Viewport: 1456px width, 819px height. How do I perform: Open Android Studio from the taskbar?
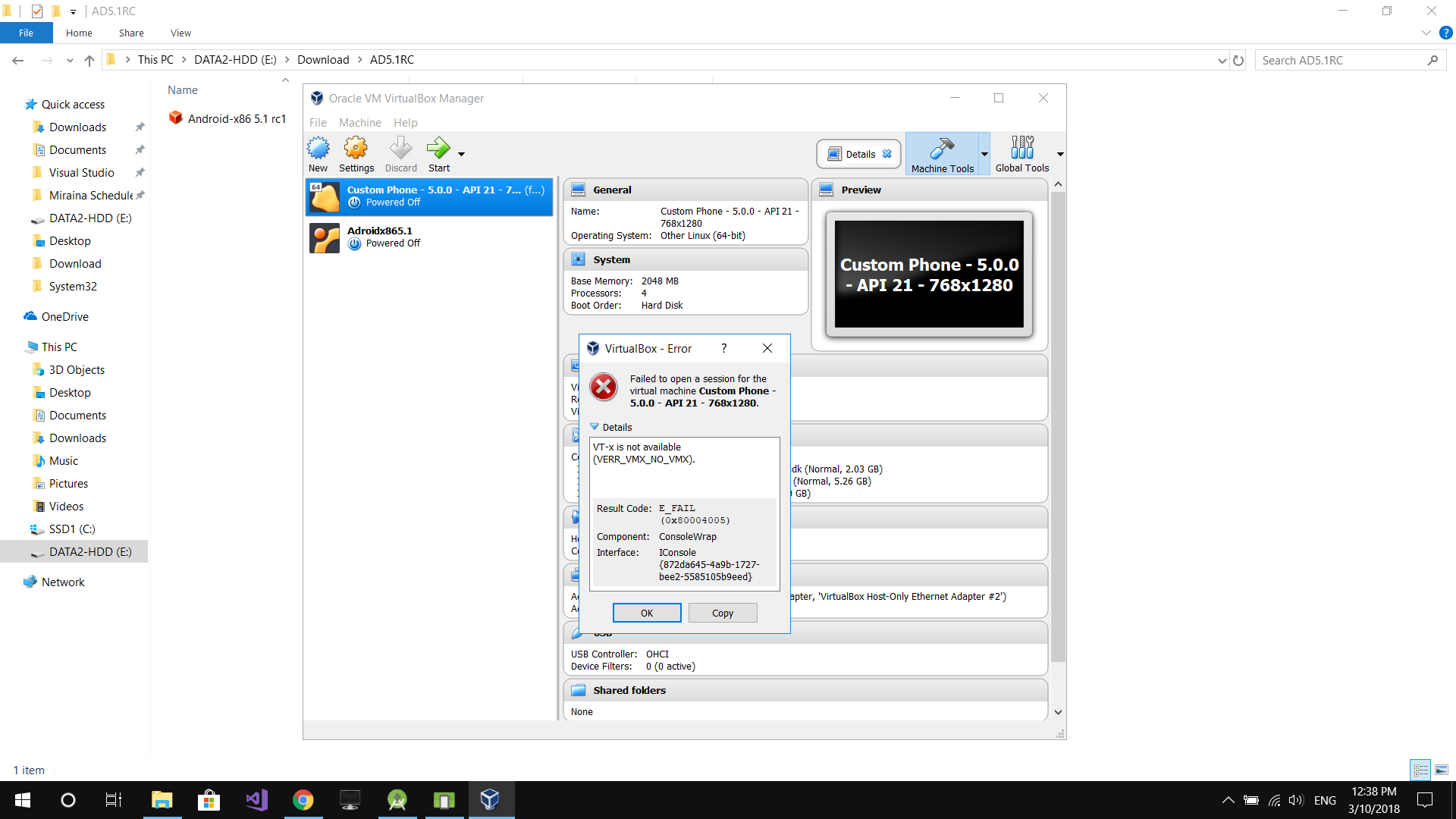coord(397,800)
